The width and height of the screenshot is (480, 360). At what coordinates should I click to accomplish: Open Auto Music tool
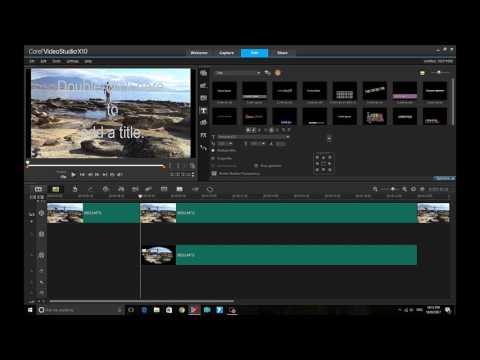(x=135, y=189)
